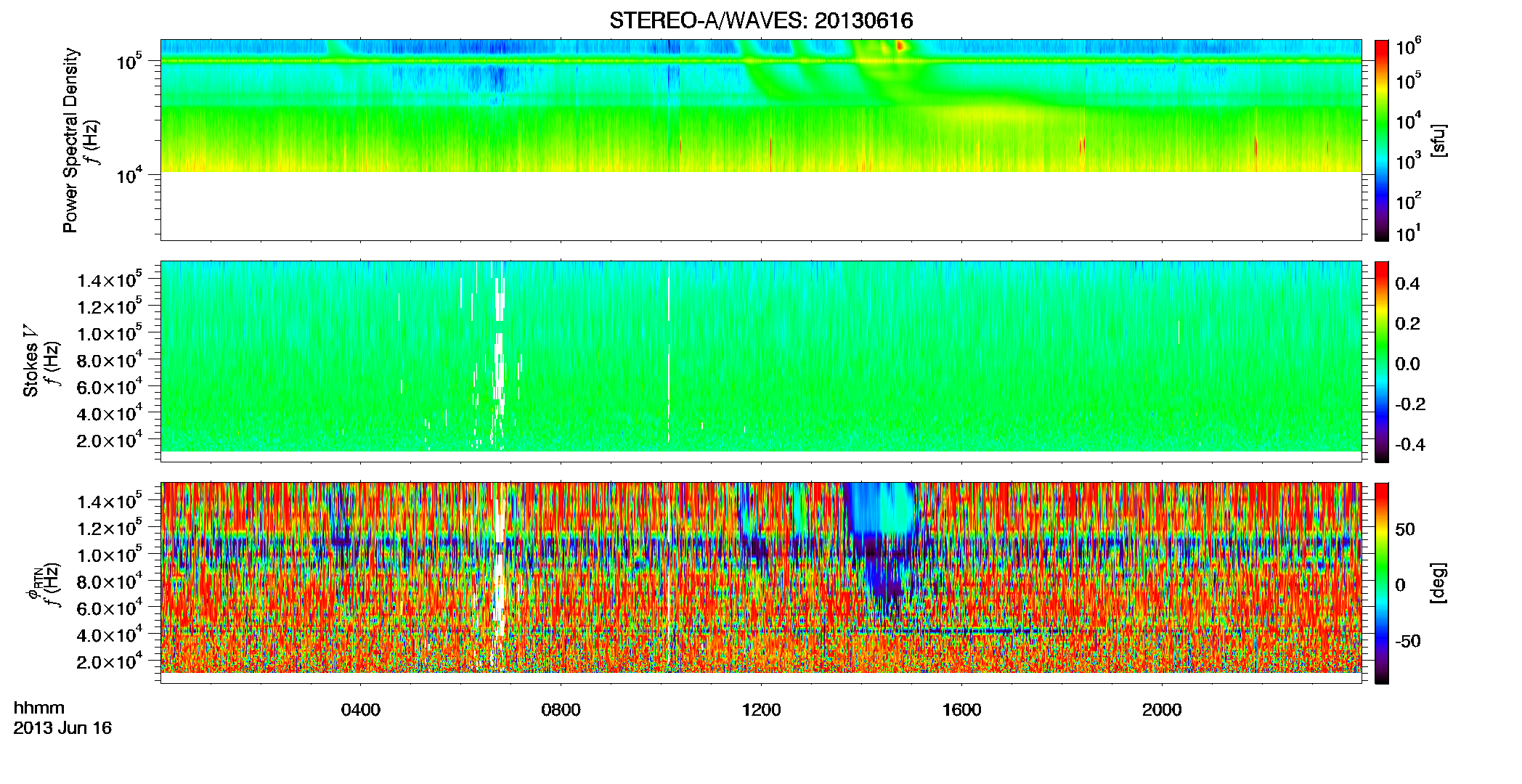The height and width of the screenshot is (784, 1522).
Task: Click the top panel power colorbar
Action: click(1382, 140)
